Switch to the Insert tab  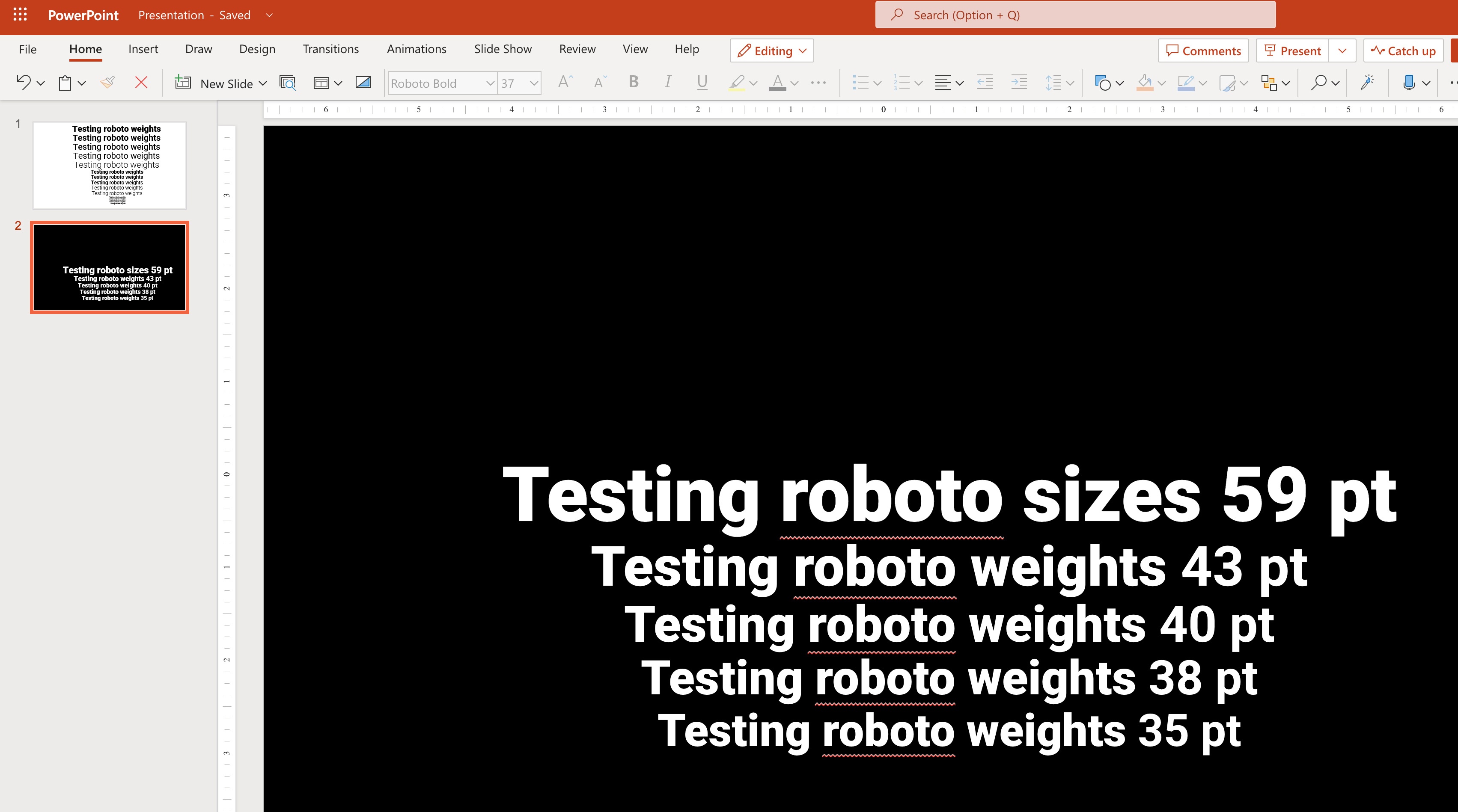pos(143,49)
